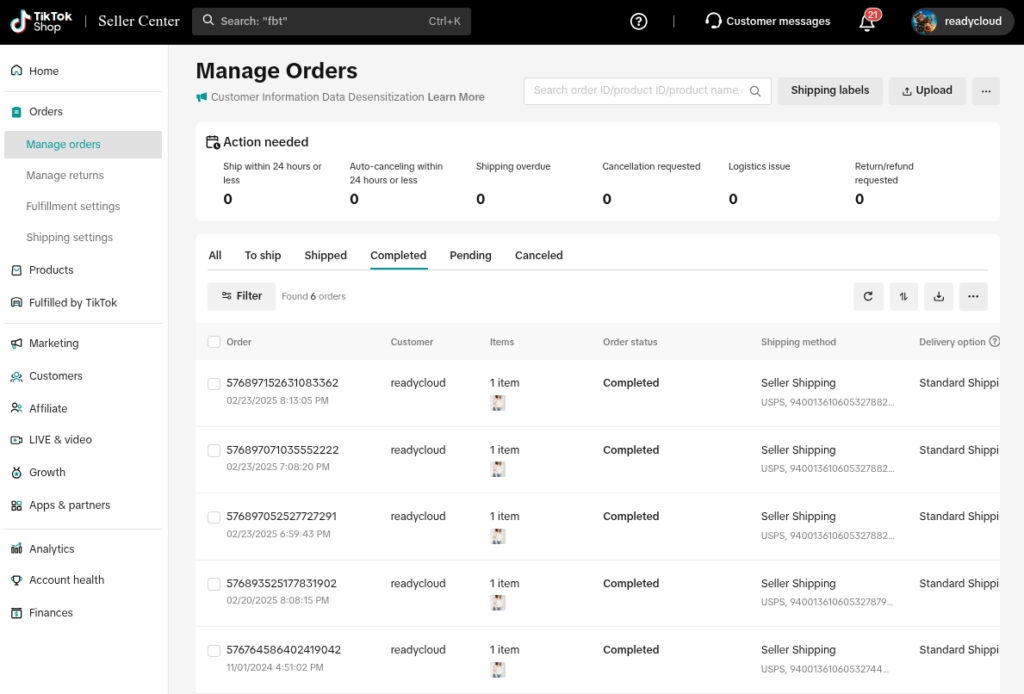Expand the Filter options
1024x694 pixels.
pos(241,296)
